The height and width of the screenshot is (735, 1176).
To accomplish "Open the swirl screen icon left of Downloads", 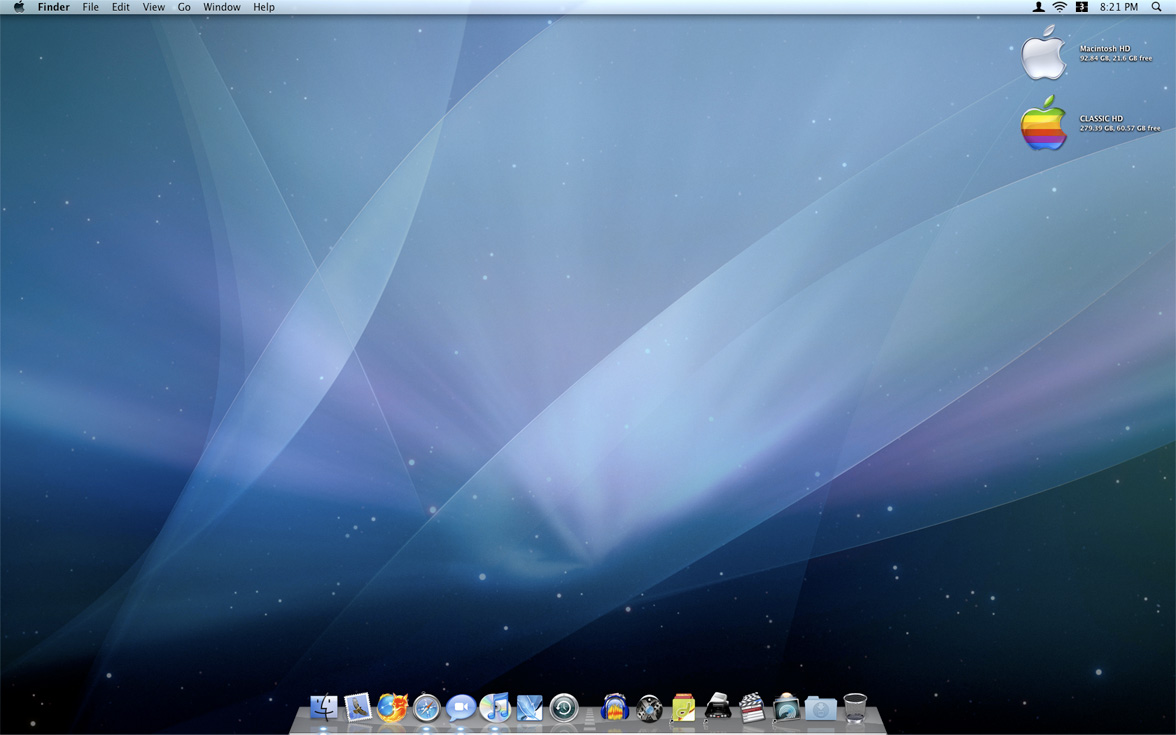I will click(786, 707).
